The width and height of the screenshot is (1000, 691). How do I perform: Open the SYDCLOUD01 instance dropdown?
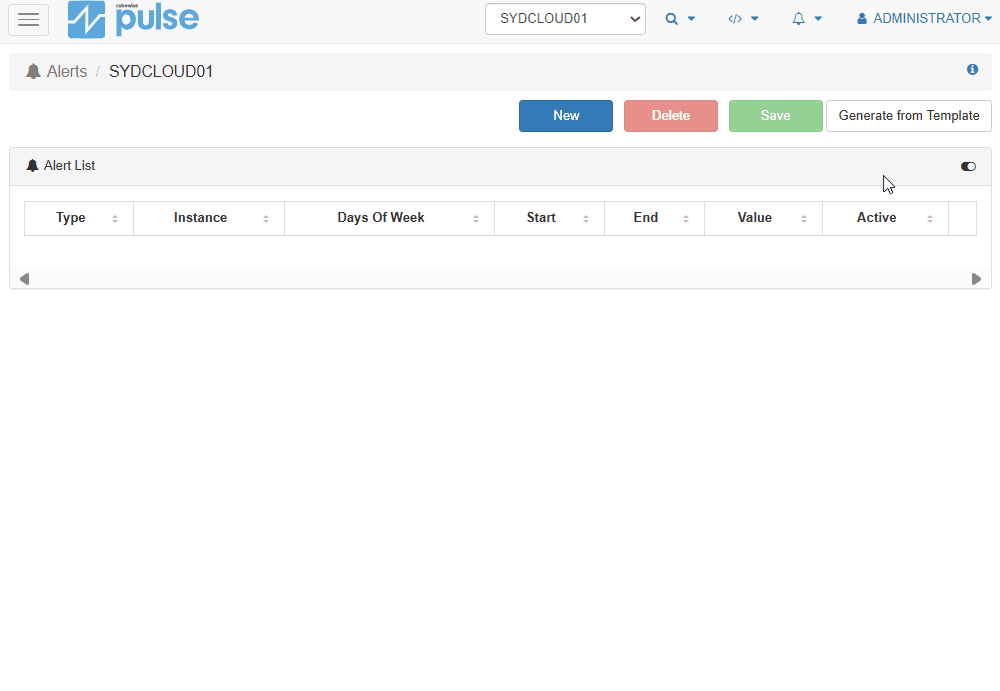pos(565,19)
